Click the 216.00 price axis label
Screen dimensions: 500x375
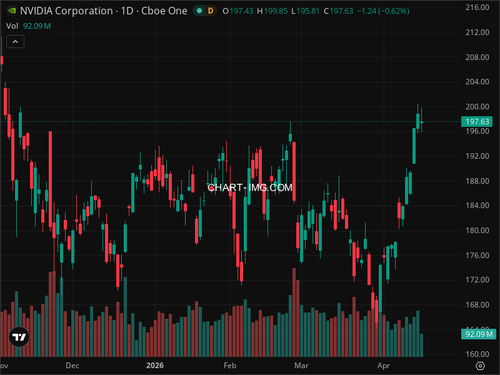[x=477, y=7]
